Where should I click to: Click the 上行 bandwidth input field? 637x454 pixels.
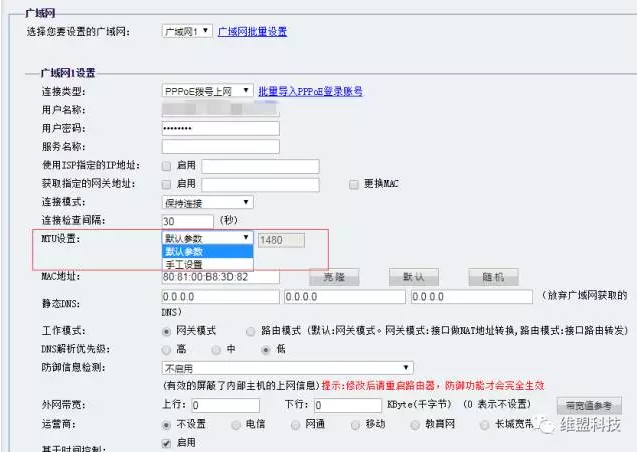224,405
